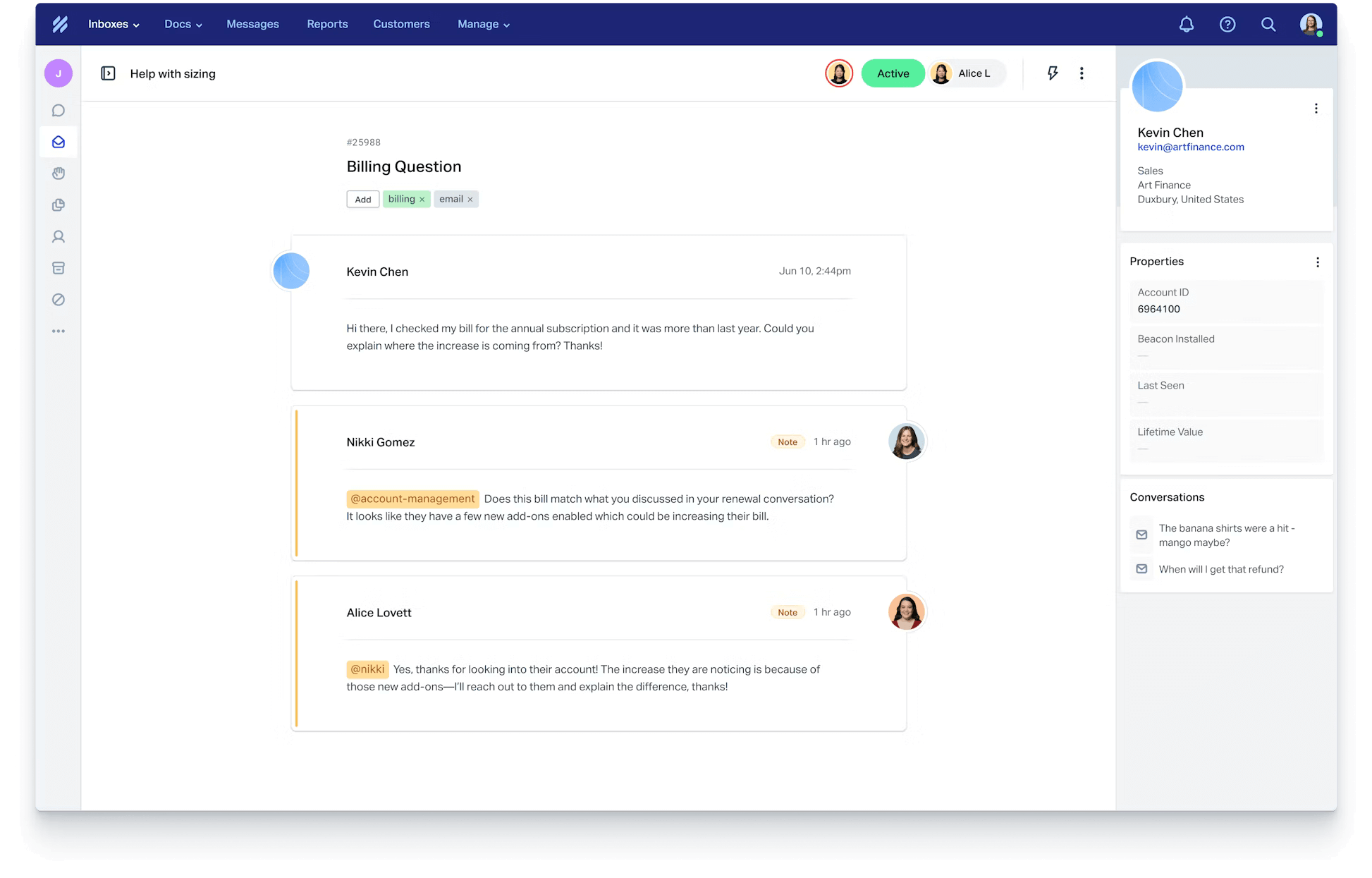Open the help question mark icon

point(1227,25)
